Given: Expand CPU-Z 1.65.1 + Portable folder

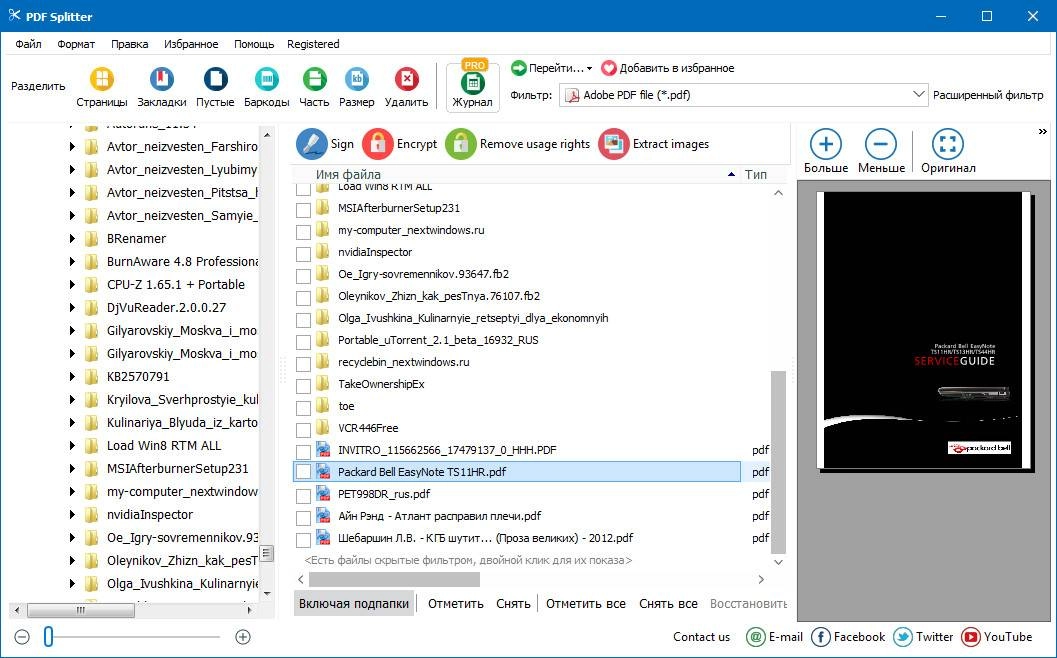Looking at the screenshot, I should (72, 285).
